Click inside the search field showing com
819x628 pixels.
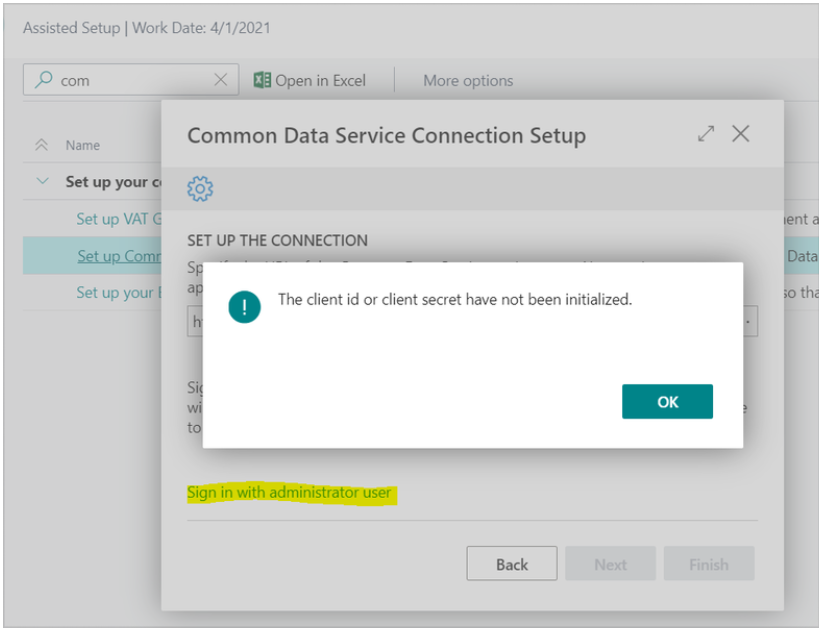point(120,81)
